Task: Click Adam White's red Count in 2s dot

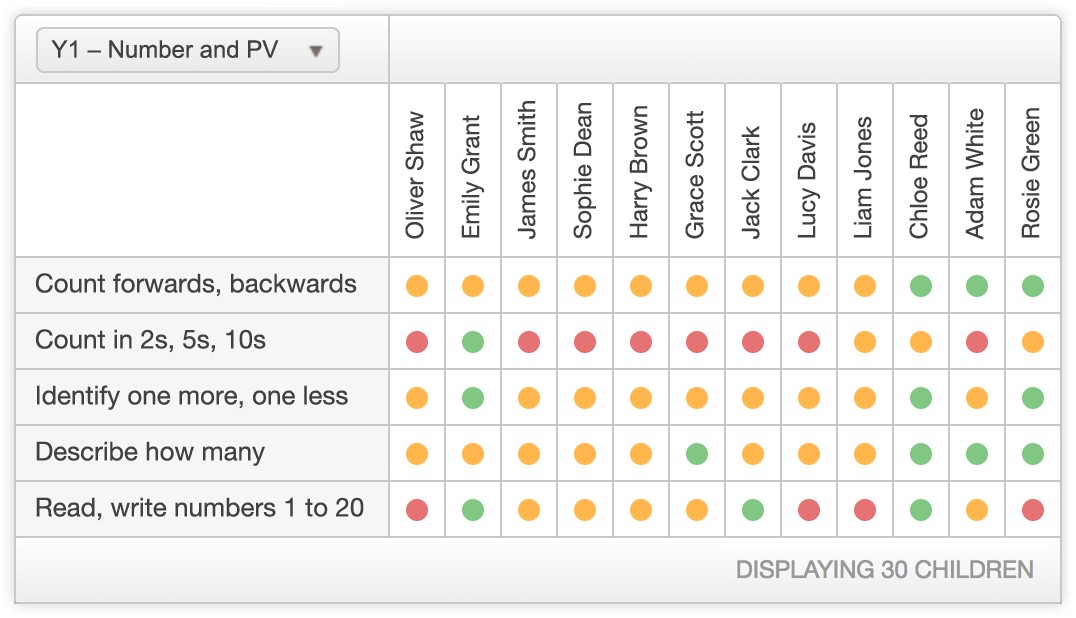Action: [x=976, y=342]
